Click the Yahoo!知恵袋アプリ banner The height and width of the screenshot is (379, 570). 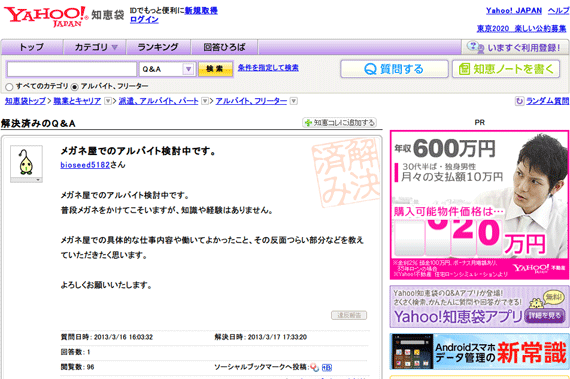pos(479,307)
